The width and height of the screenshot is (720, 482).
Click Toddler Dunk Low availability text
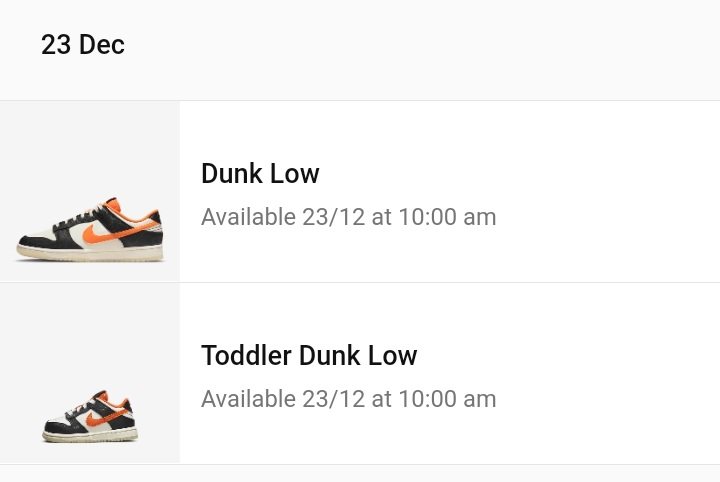point(348,399)
